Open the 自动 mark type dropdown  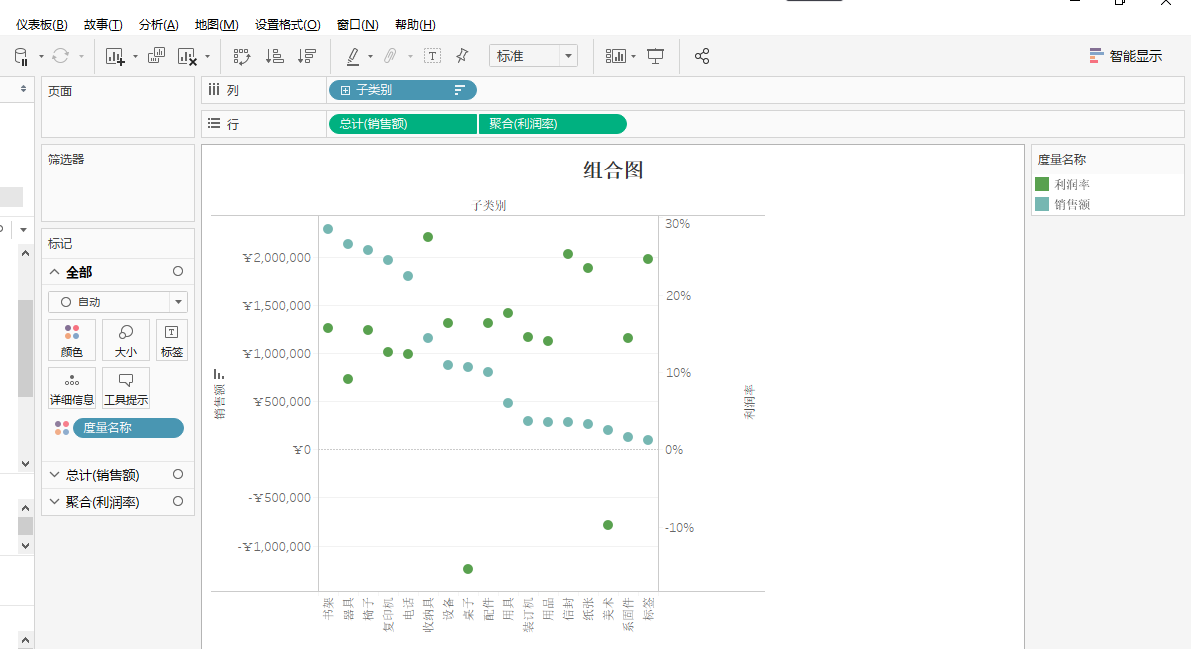[x=118, y=302]
